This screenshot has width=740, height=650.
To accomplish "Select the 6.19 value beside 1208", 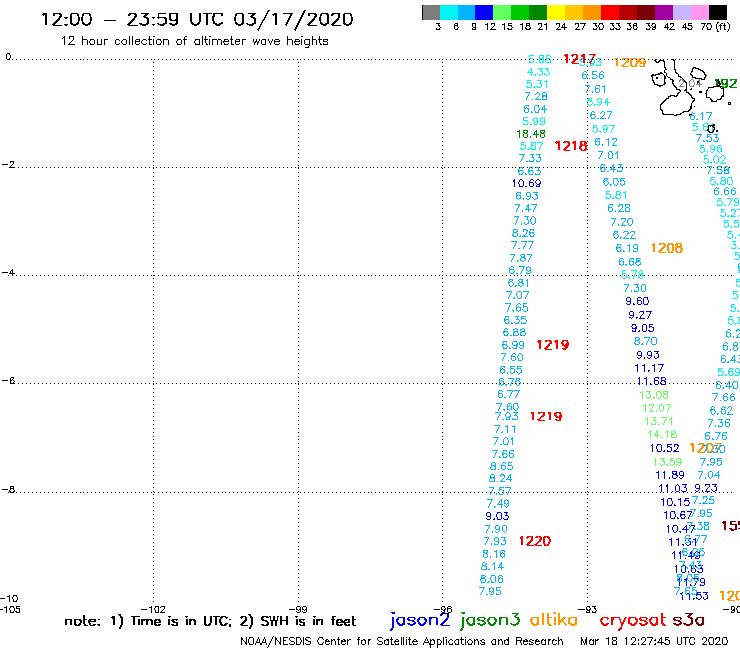I will 627,248.
